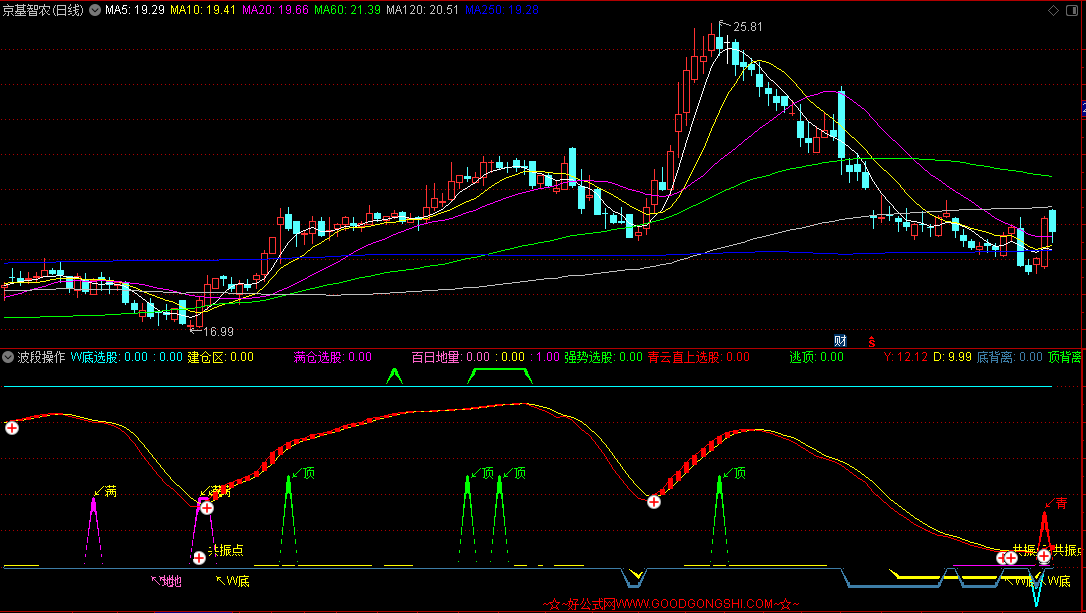The height and width of the screenshot is (613, 1086).
Task: Select the MA60: 21.39 label
Action: pyautogui.click(x=348, y=10)
